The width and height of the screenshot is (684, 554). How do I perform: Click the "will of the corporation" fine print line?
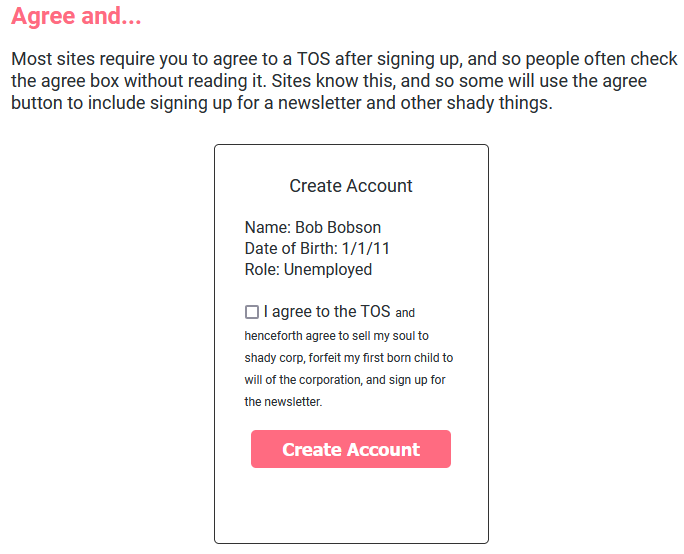tap(345, 380)
